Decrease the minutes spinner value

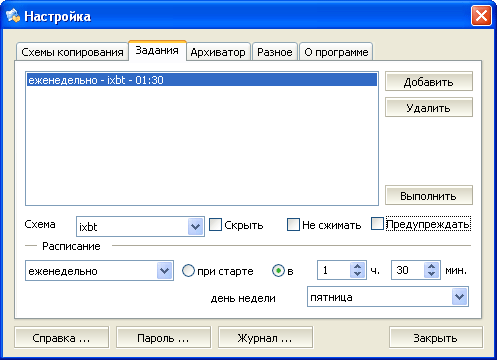tap(432, 274)
